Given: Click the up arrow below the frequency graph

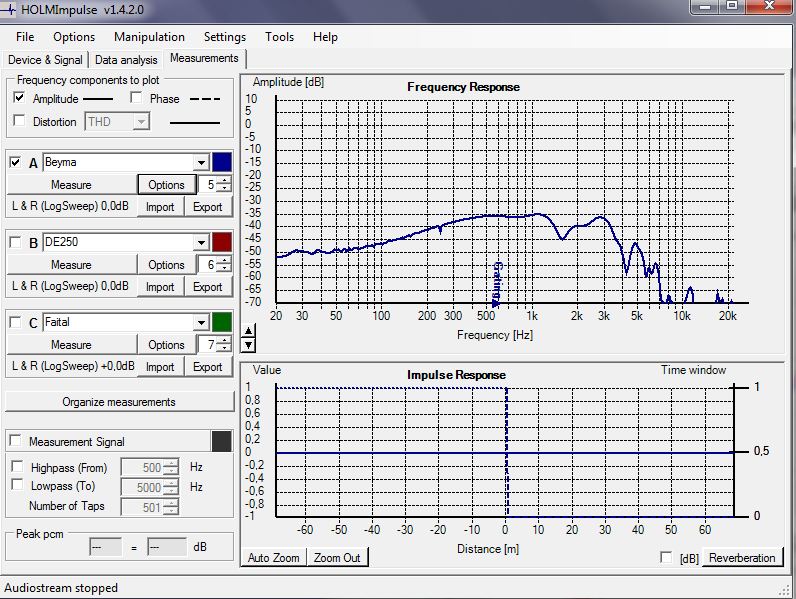Looking at the screenshot, I should [x=248, y=331].
